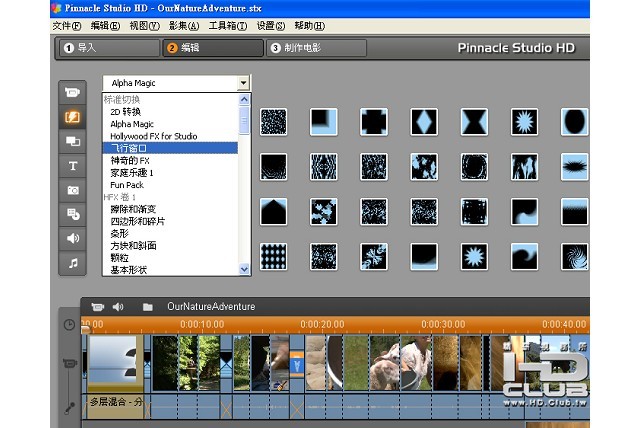Click the dropdown list scrollbar thumb
Viewport: 640px width, 428px height.
(x=244, y=121)
